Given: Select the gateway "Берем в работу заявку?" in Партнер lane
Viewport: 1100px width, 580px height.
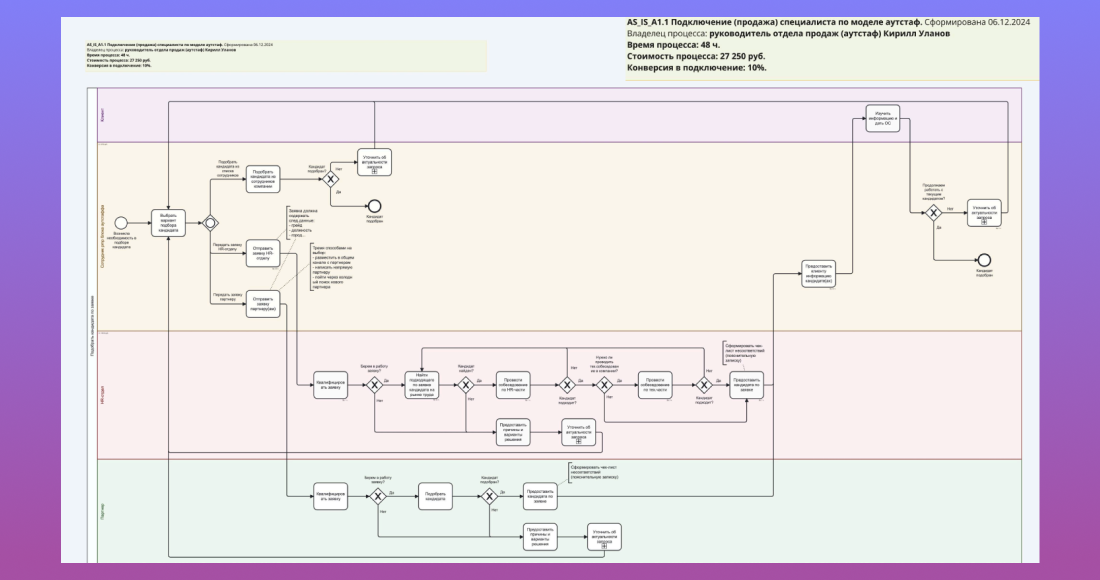Looking at the screenshot, I should (x=377, y=497).
